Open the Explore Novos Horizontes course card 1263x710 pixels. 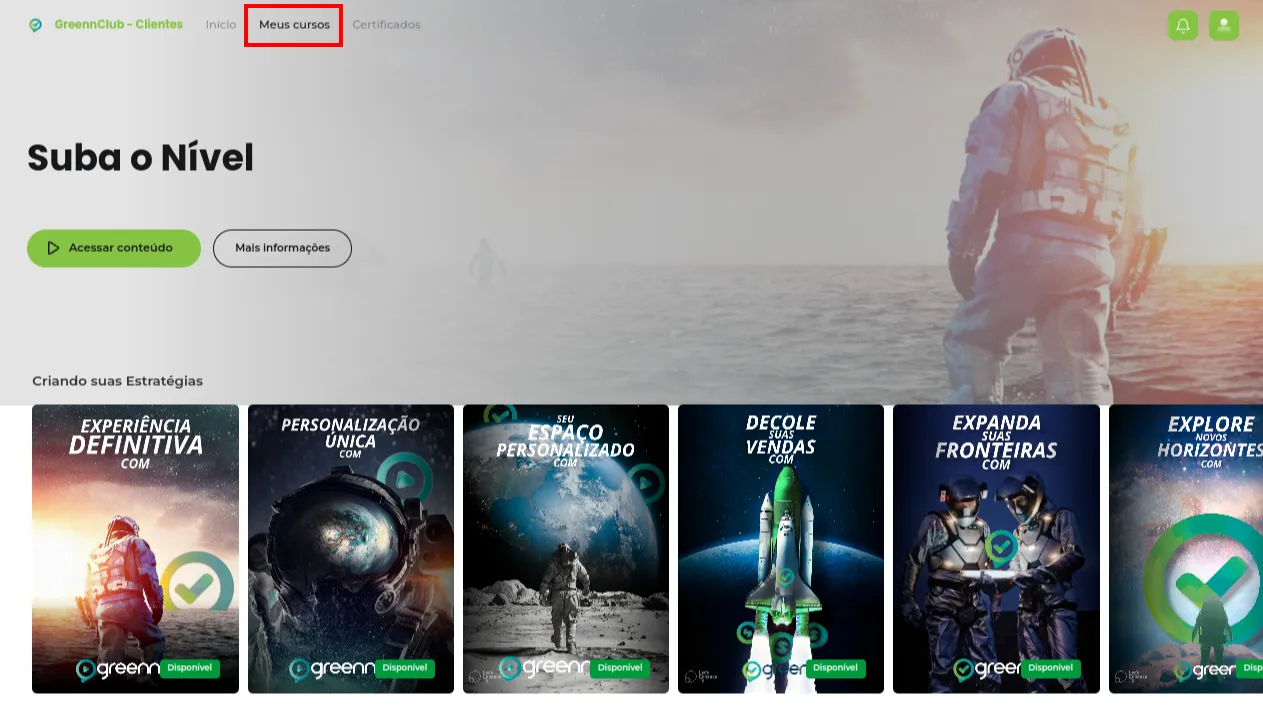pos(1186,549)
